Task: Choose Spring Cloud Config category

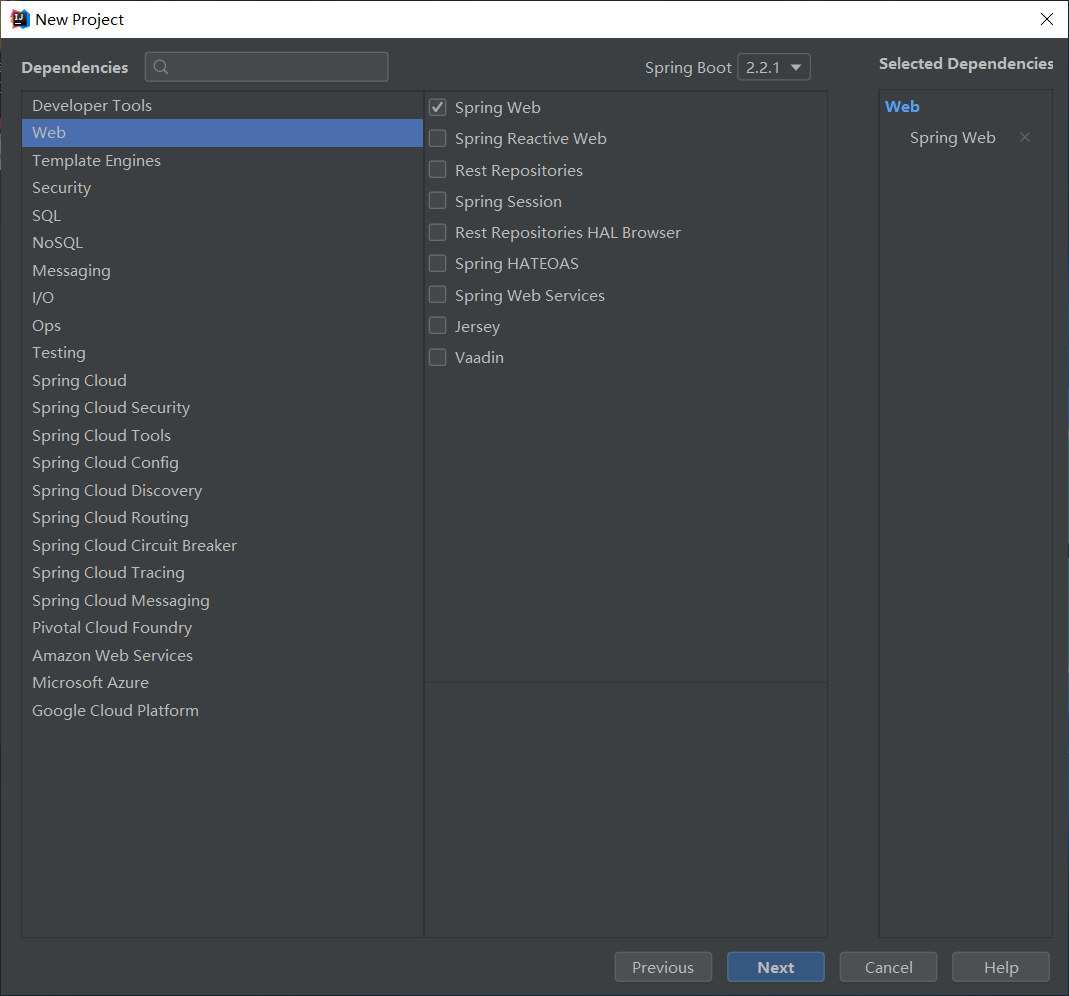Action: 222,463
